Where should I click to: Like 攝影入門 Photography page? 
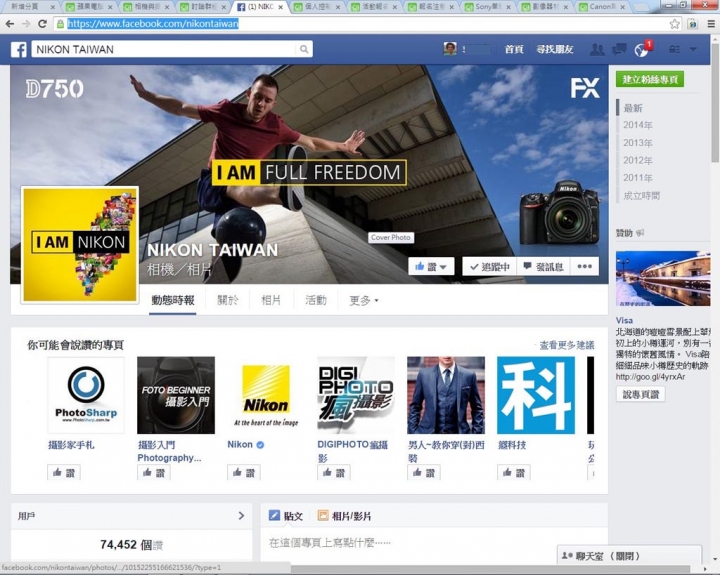154,473
